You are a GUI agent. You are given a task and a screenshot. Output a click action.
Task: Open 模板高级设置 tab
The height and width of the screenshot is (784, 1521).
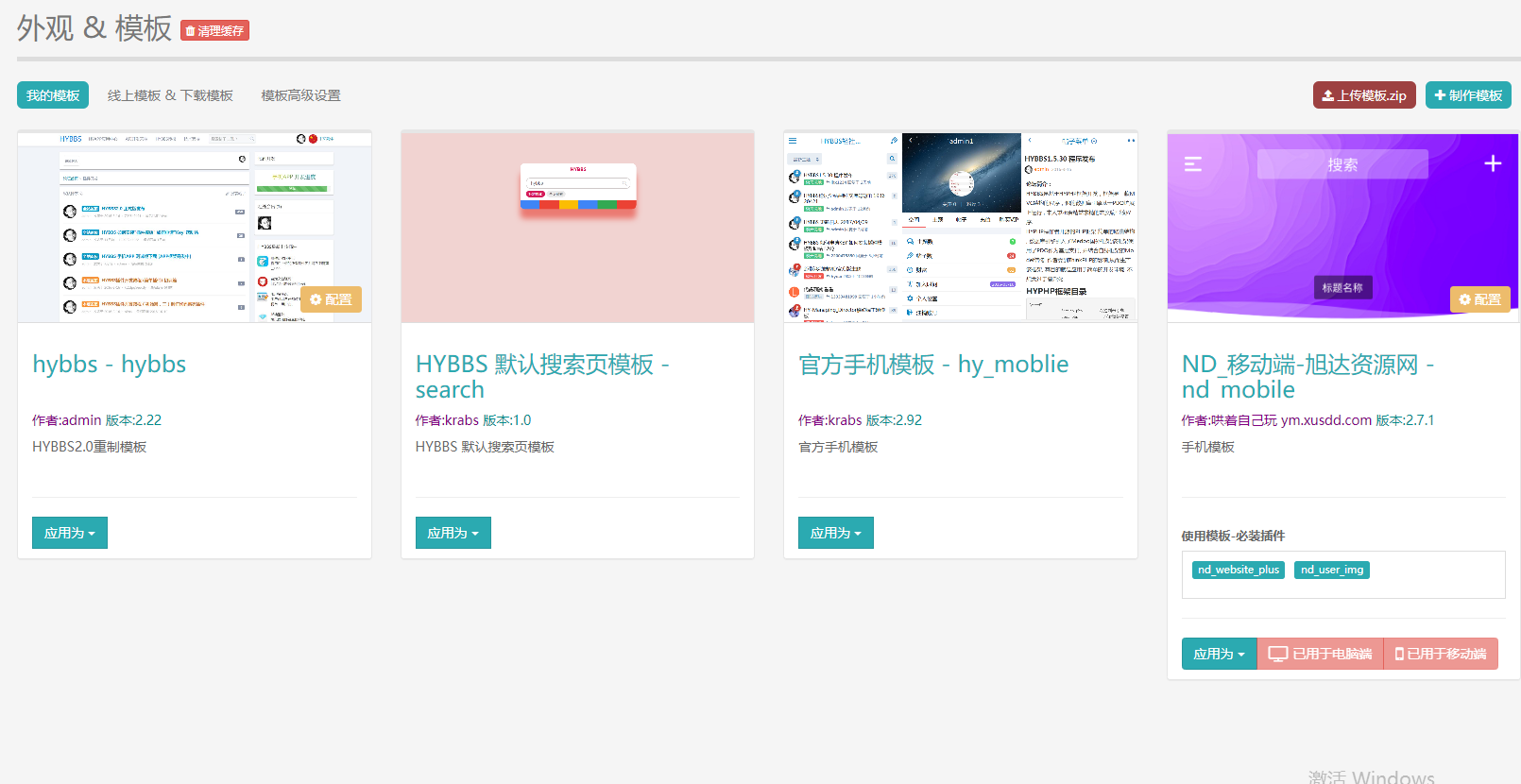click(x=300, y=95)
